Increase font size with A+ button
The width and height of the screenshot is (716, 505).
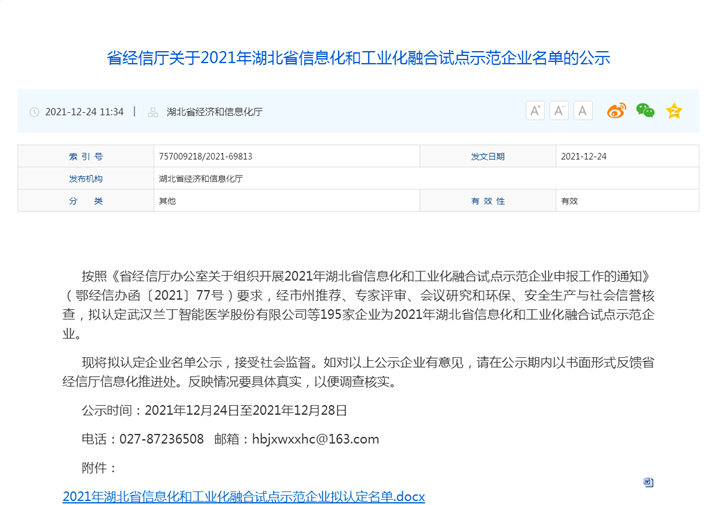click(535, 111)
